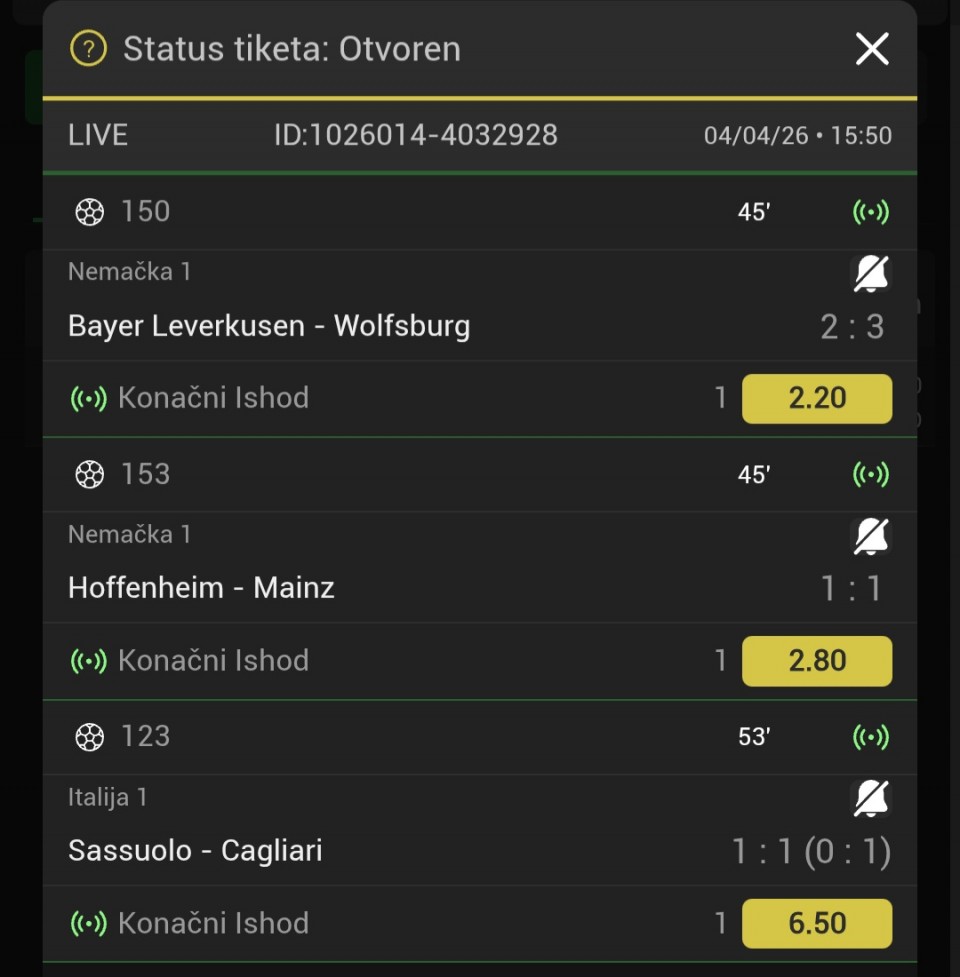Close the ticket status dialog
This screenshot has height=977, width=960.
click(x=872, y=49)
